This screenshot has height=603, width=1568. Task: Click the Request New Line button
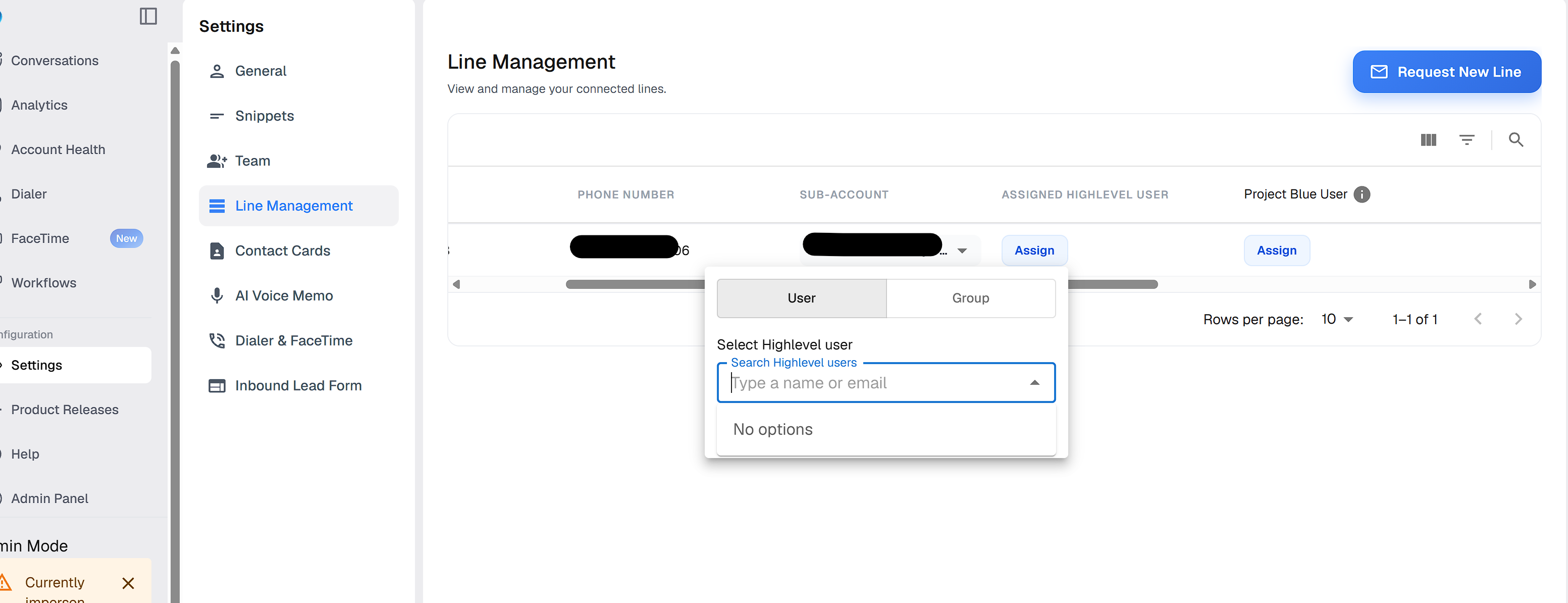click(x=1446, y=72)
